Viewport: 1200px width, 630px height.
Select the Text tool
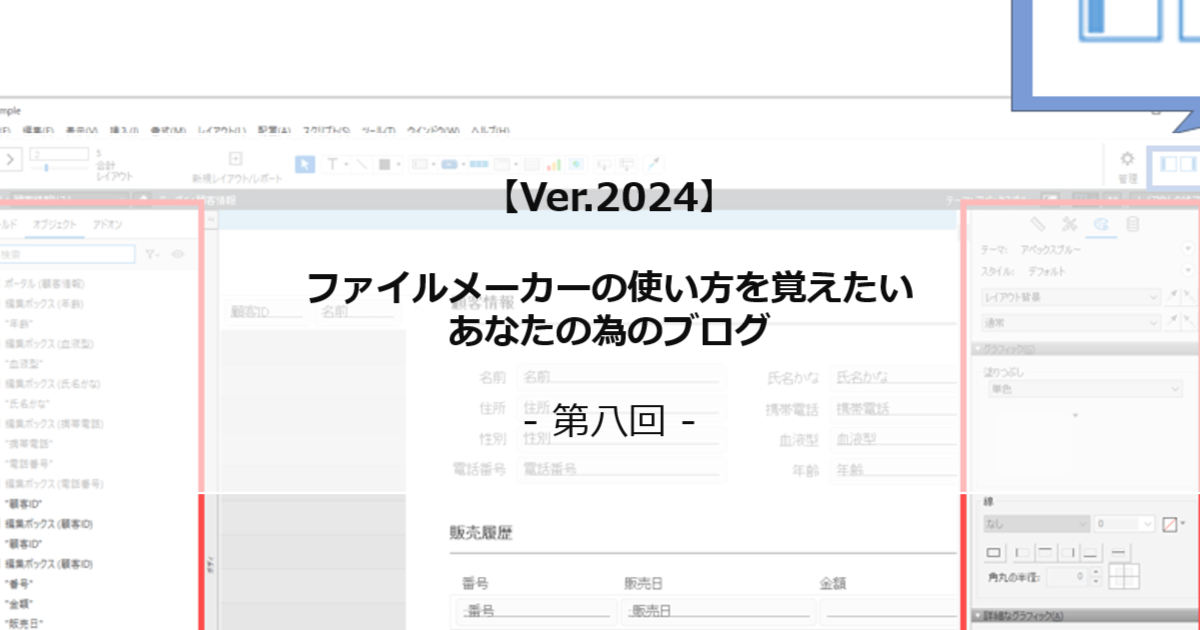pyautogui.click(x=332, y=164)
